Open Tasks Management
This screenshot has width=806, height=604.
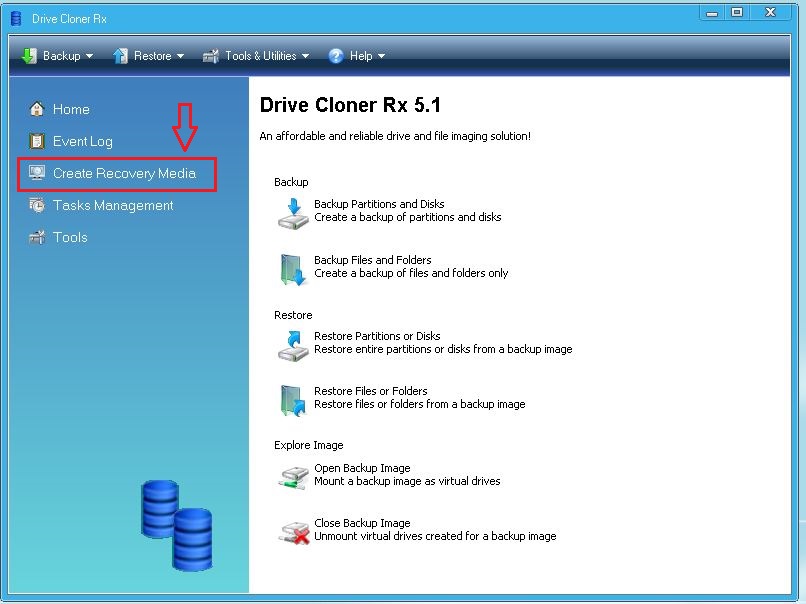click(113, 205)
